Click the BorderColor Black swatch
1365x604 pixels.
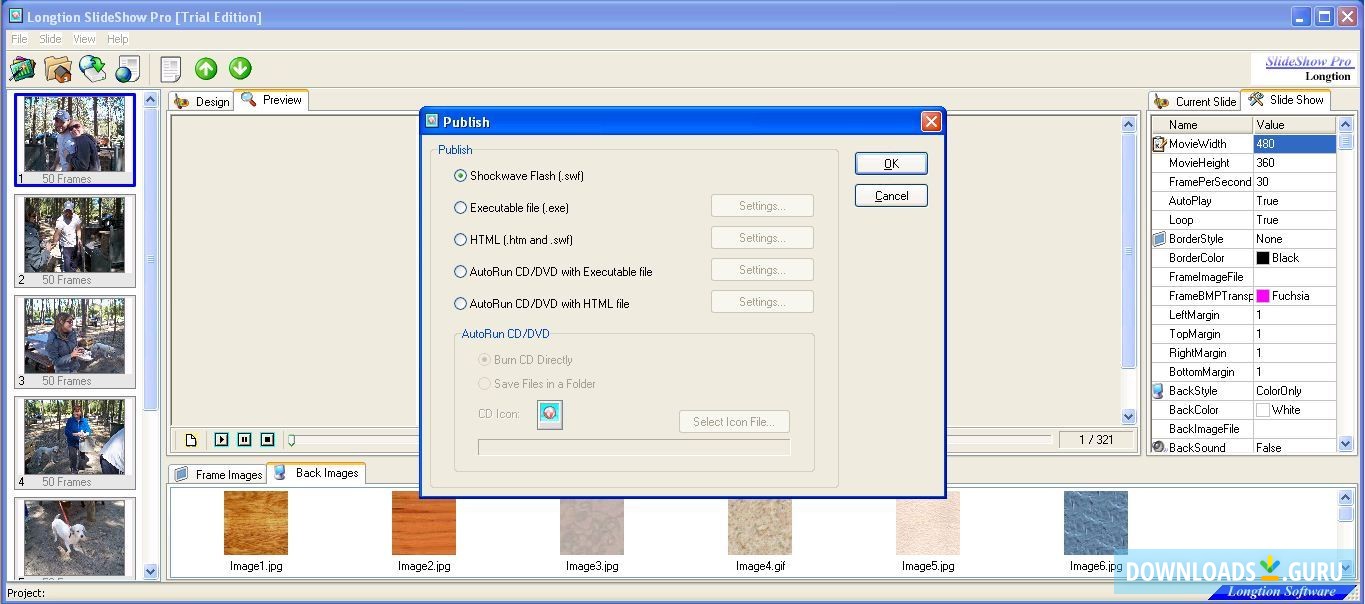point(1263,258)
